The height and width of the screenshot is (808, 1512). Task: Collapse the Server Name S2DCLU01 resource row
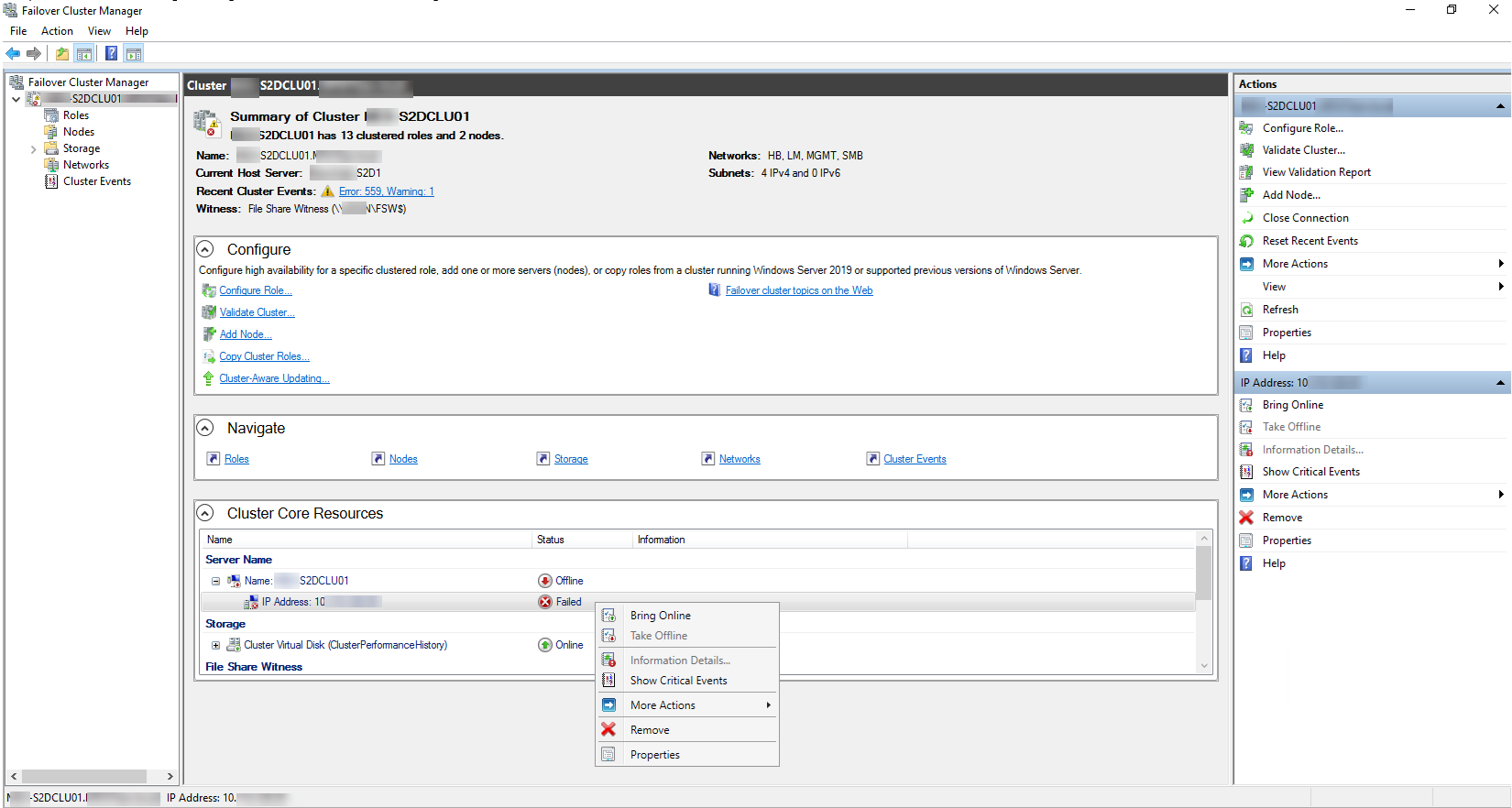pyautogui.click(x=215, y=581)
